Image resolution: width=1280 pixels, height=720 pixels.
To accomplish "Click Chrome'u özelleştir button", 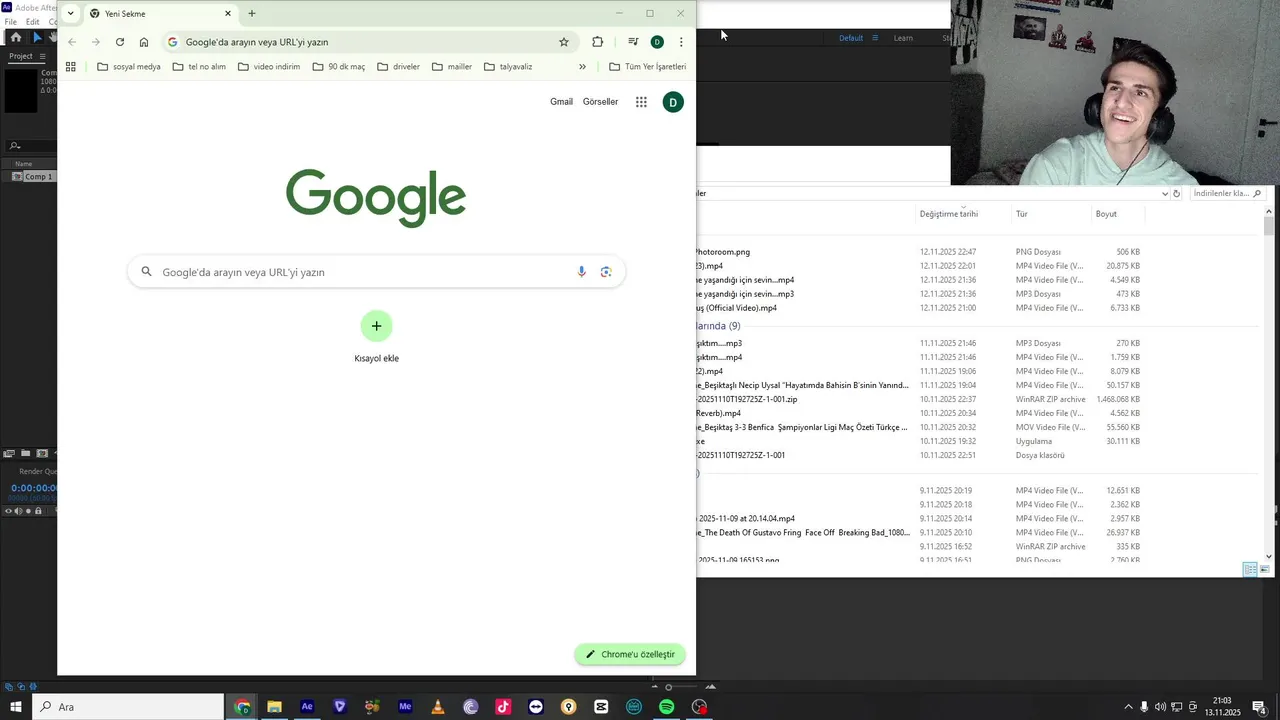I will pyautogui.click(x=630, y=654).
